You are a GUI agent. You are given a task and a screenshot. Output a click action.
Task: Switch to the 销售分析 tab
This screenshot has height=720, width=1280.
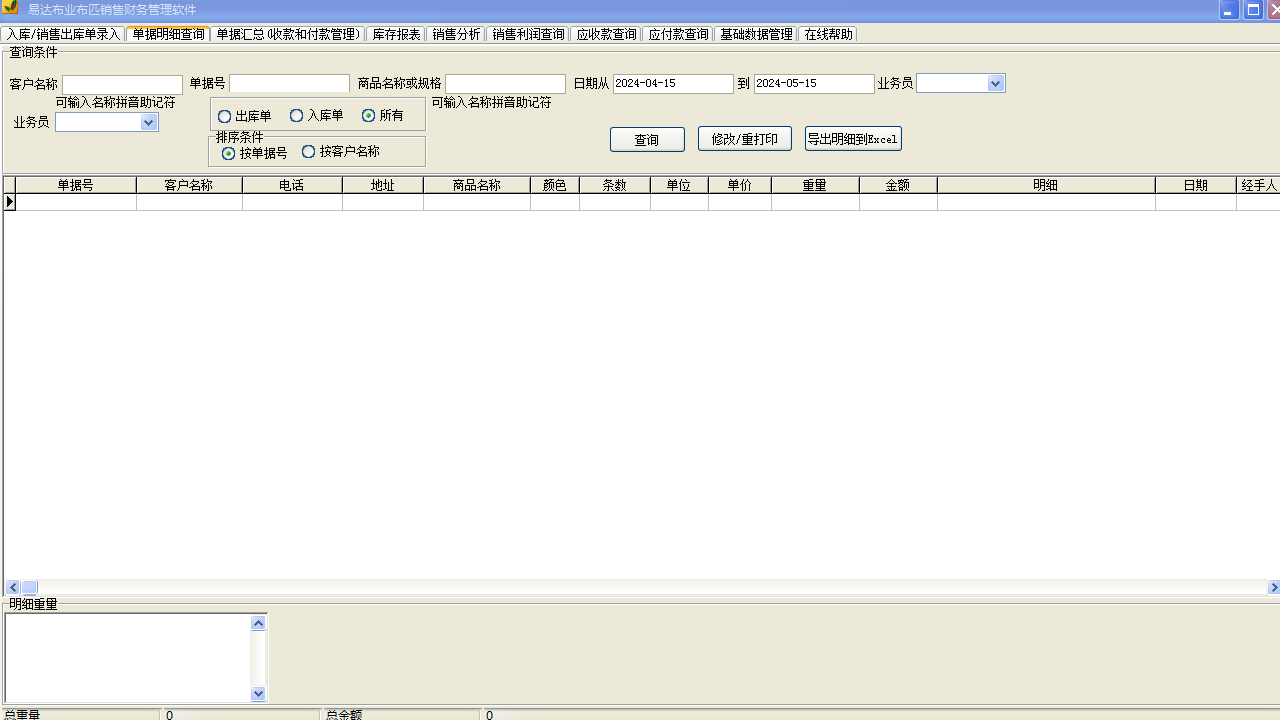point(456,33)
